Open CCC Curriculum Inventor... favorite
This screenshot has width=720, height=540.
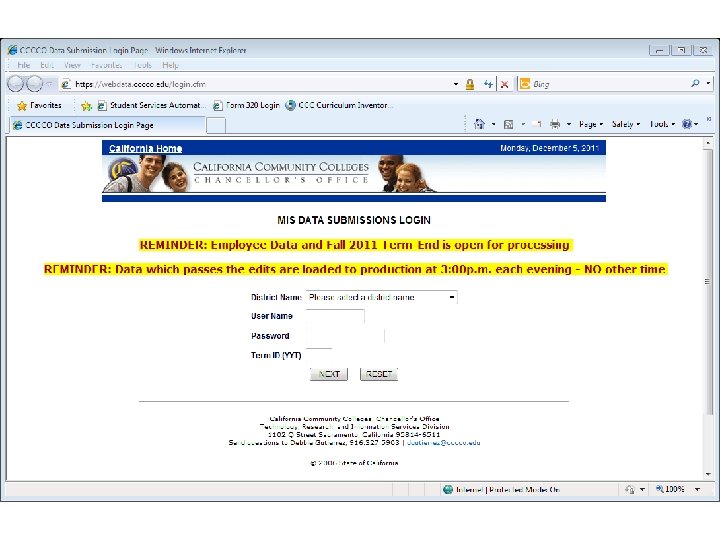click(339, 106)
